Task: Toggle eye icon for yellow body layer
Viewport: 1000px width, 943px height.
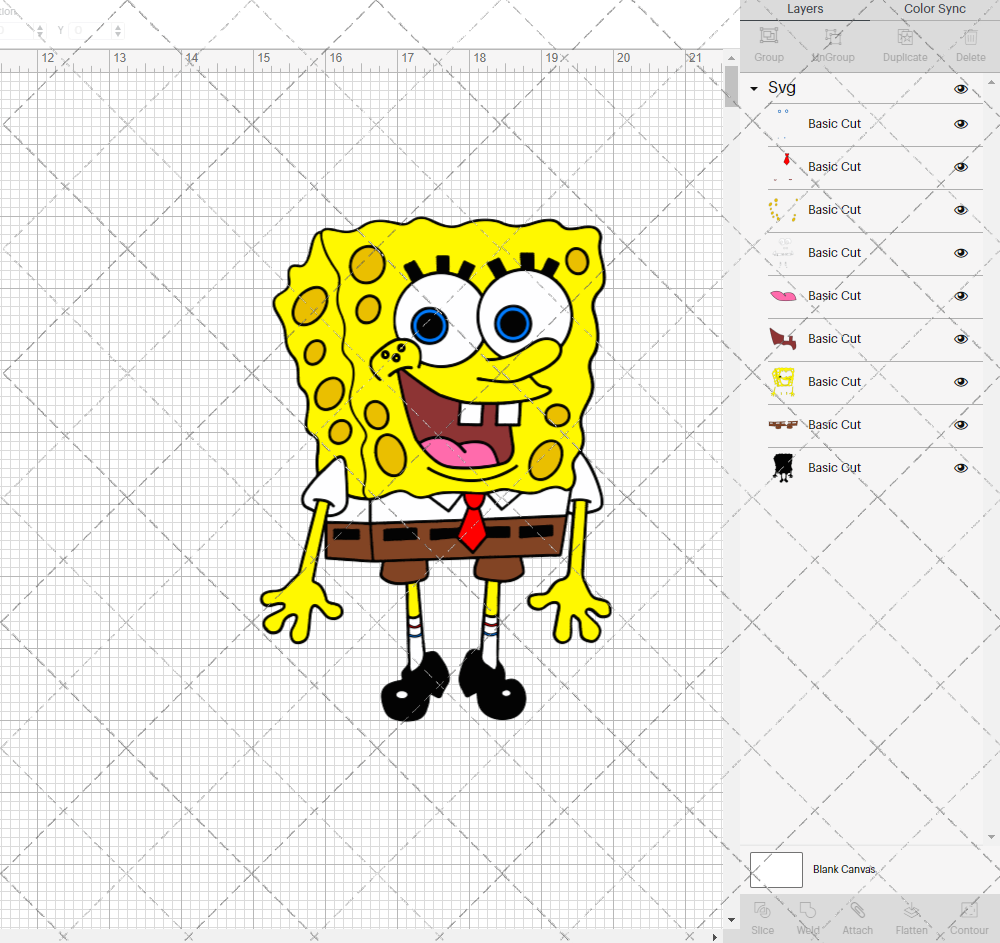Action: tap(960, 382)
